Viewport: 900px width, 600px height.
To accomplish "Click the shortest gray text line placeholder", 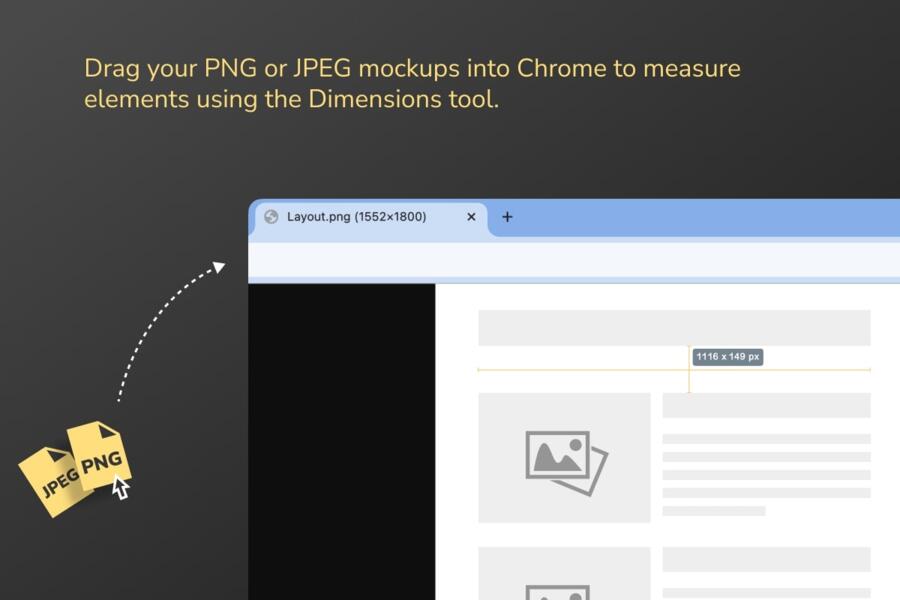I will (713, 511).
